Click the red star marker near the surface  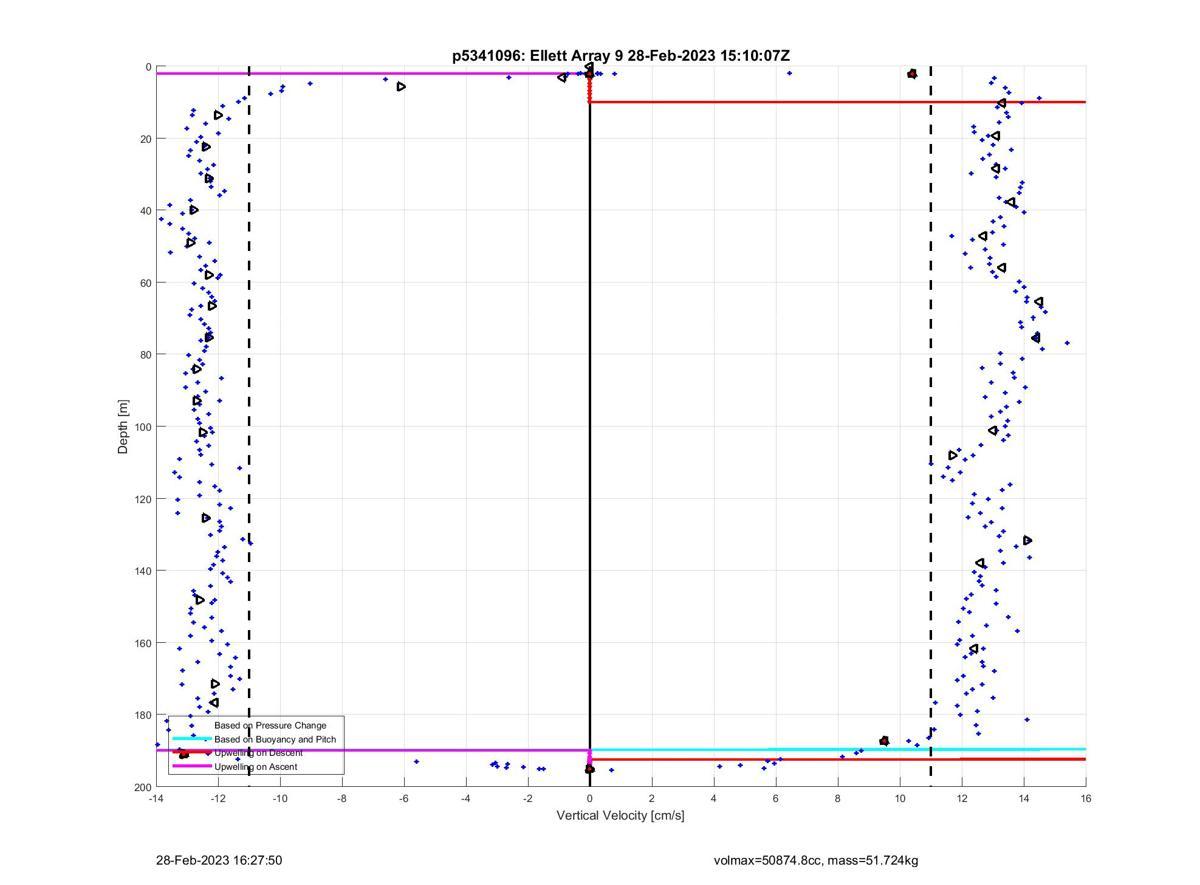tap(912, 74)
